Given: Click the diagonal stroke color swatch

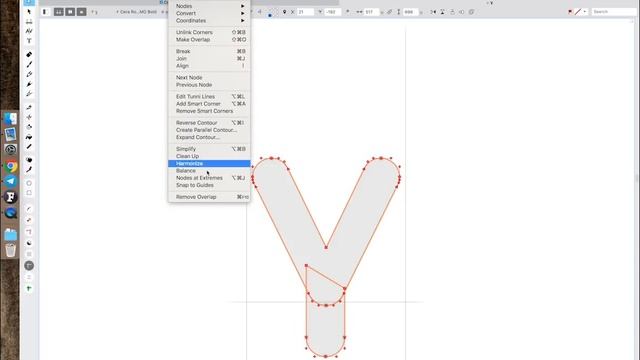Looking at the screenshot, I should pyautogui.click(x=578, y=12).
